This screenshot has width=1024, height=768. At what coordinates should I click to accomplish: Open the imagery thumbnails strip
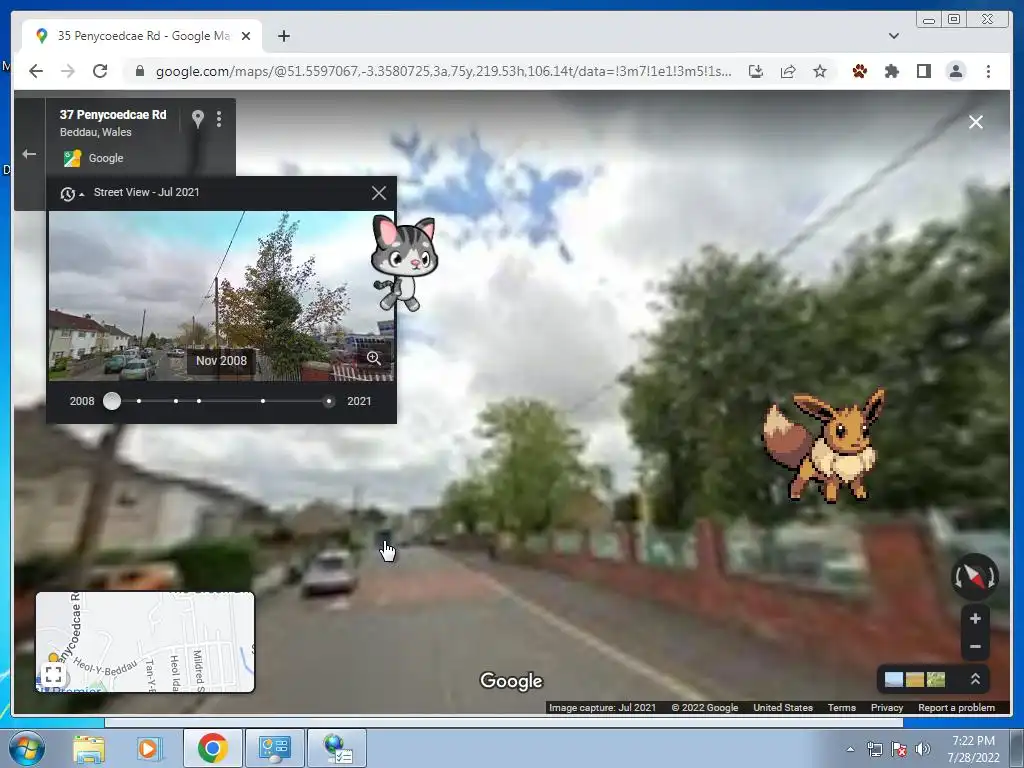coord(914,679)
